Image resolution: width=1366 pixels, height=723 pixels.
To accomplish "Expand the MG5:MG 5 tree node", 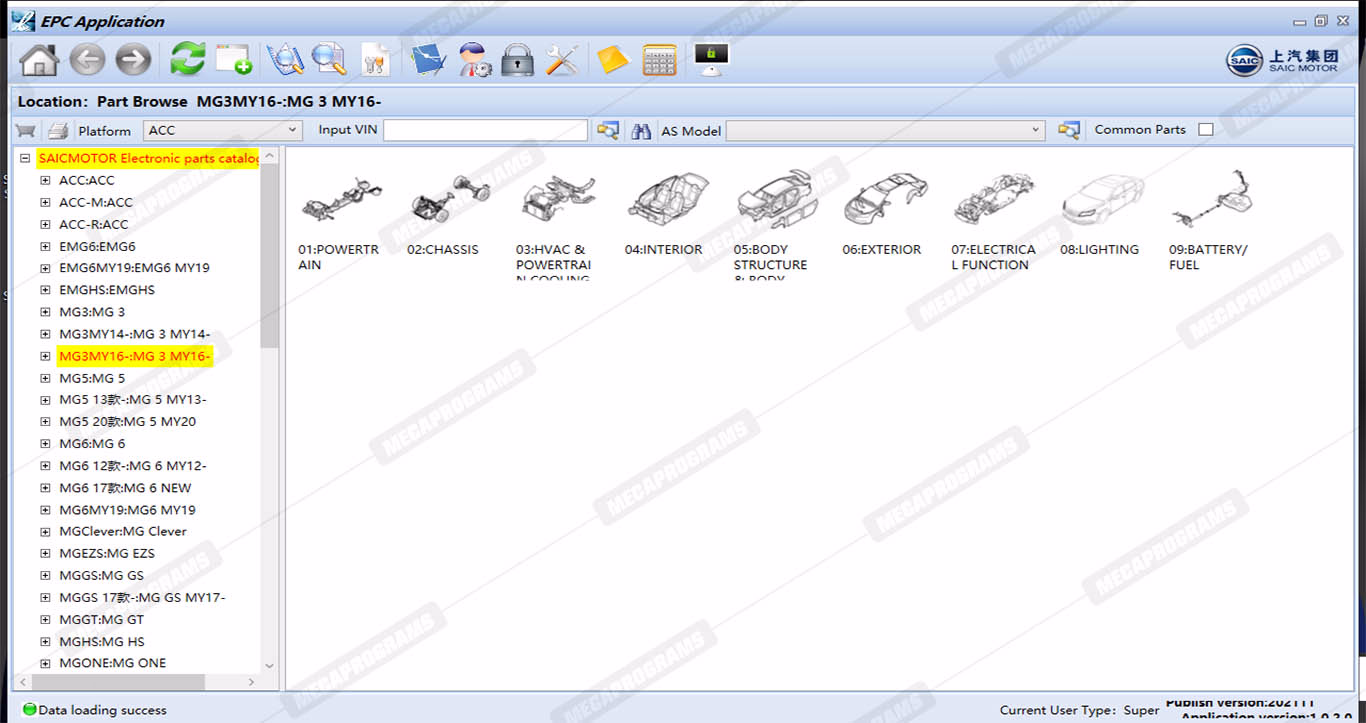I will [x=45, y=378].
